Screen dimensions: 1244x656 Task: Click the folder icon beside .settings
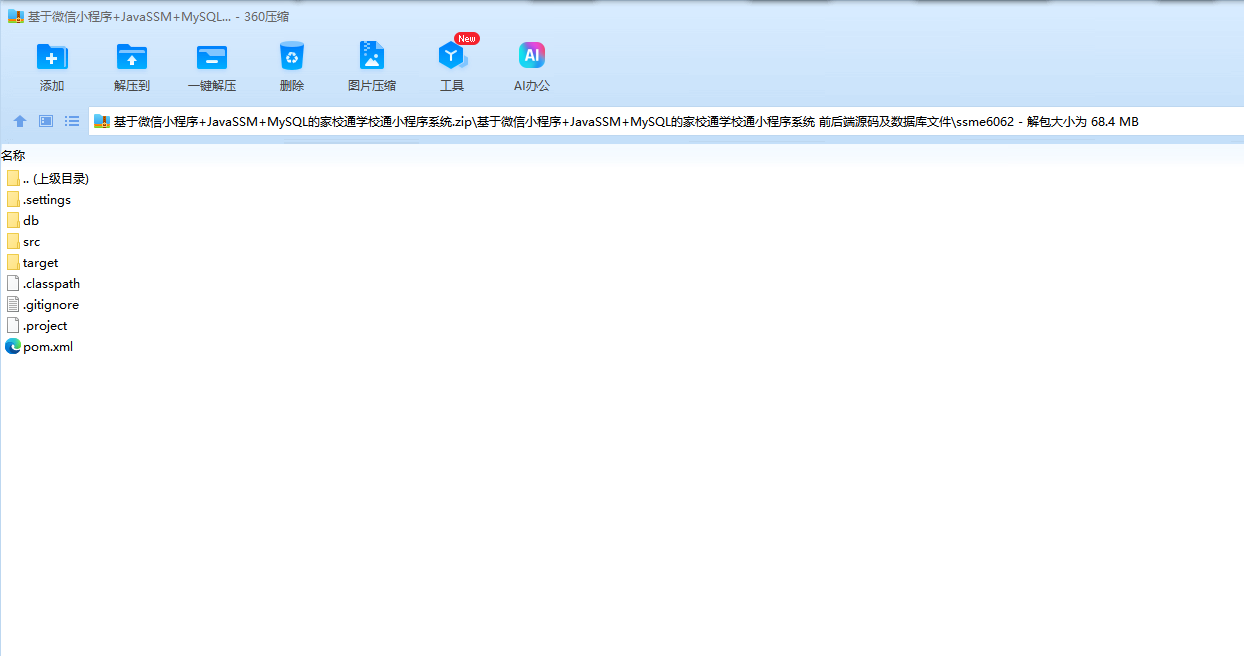[13, 199]
